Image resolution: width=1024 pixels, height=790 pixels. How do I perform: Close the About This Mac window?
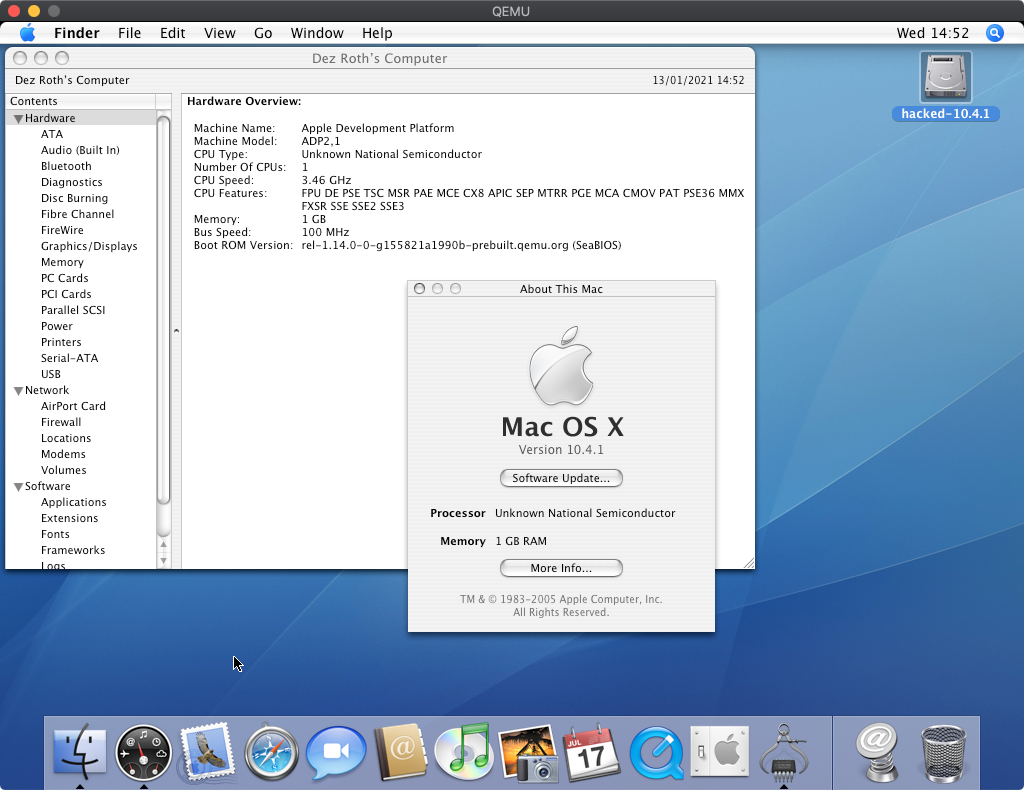[x=419, y=289]
